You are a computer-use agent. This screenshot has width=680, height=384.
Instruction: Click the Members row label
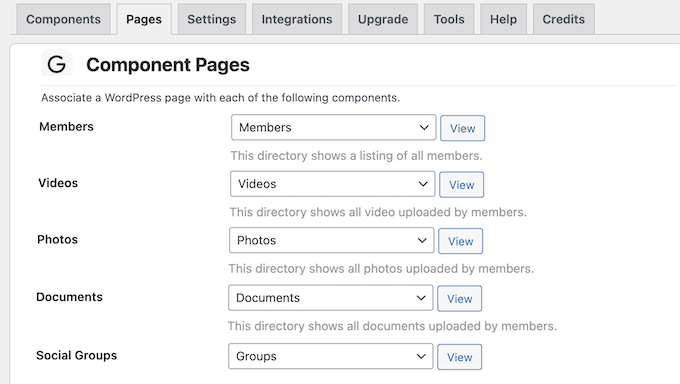(66, 127)
